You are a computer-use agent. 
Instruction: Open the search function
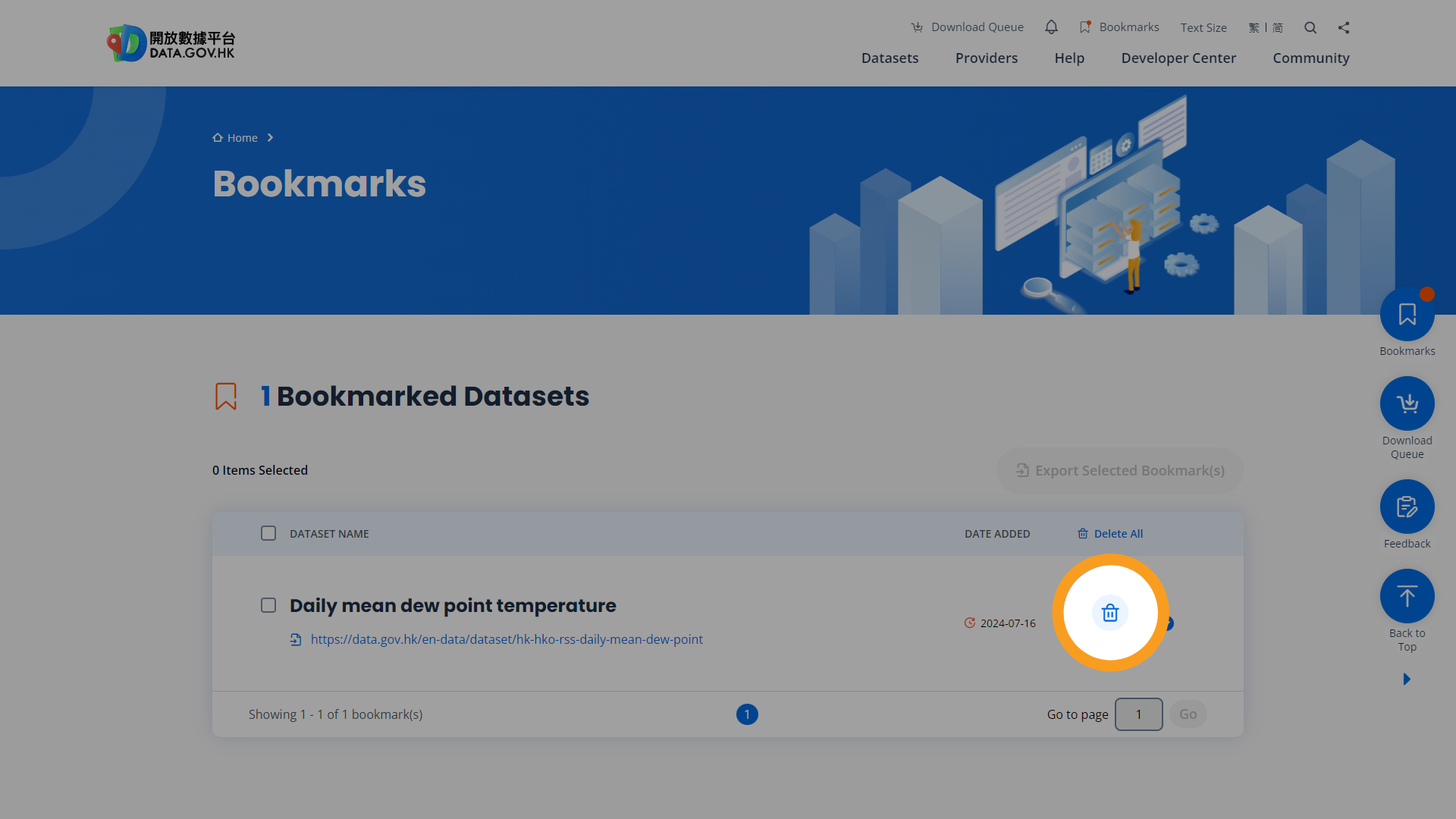tap(1310, 27)
